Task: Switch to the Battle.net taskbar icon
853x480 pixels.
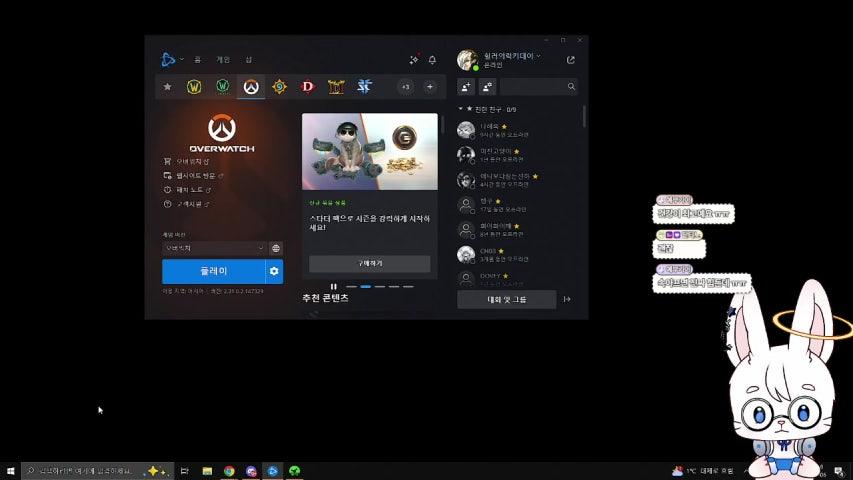Action: point(273,471)
